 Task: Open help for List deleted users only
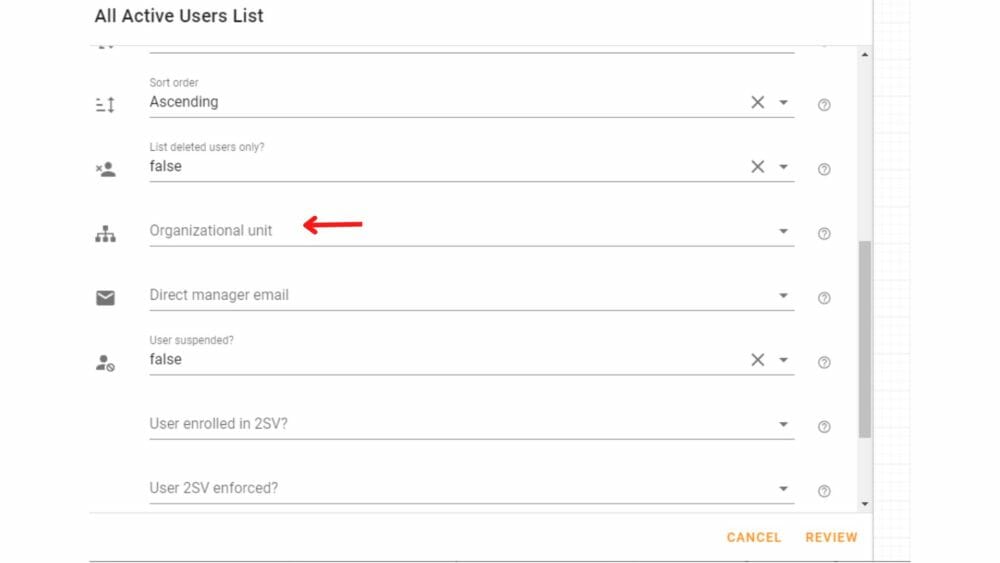pyautogui.click(x=824, y=169)
